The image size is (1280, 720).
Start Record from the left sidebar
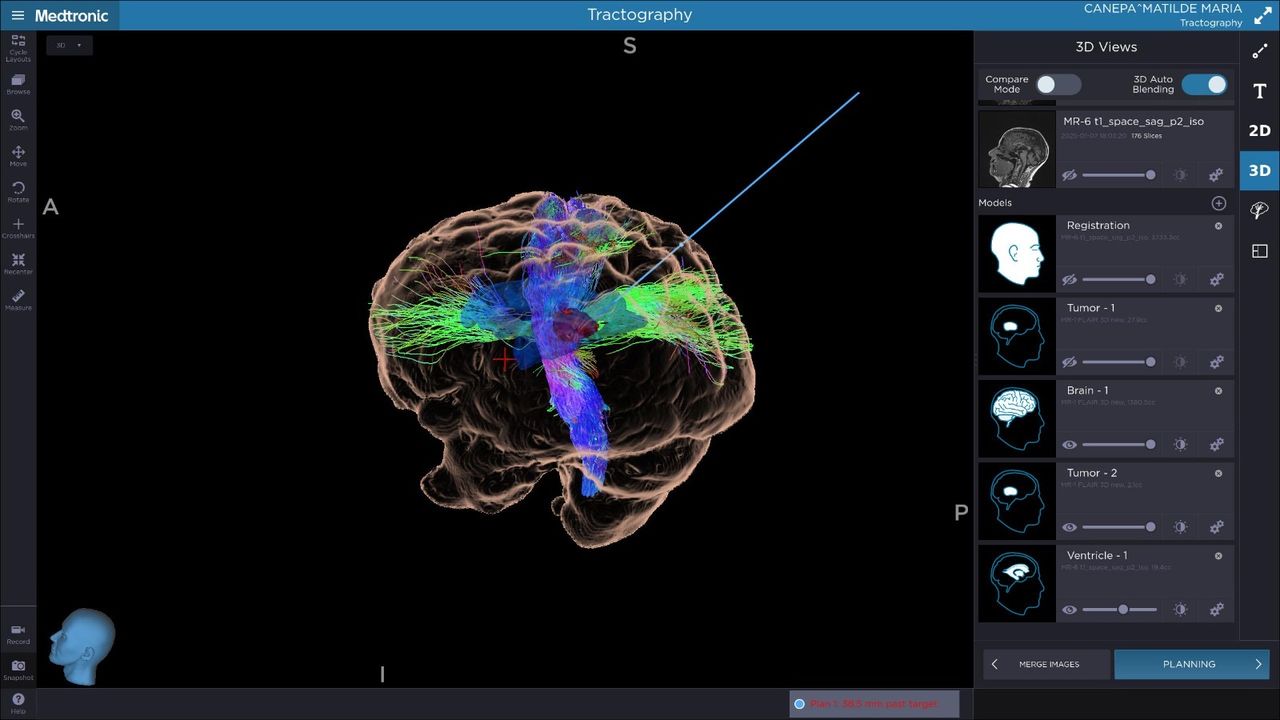(18, 632)
